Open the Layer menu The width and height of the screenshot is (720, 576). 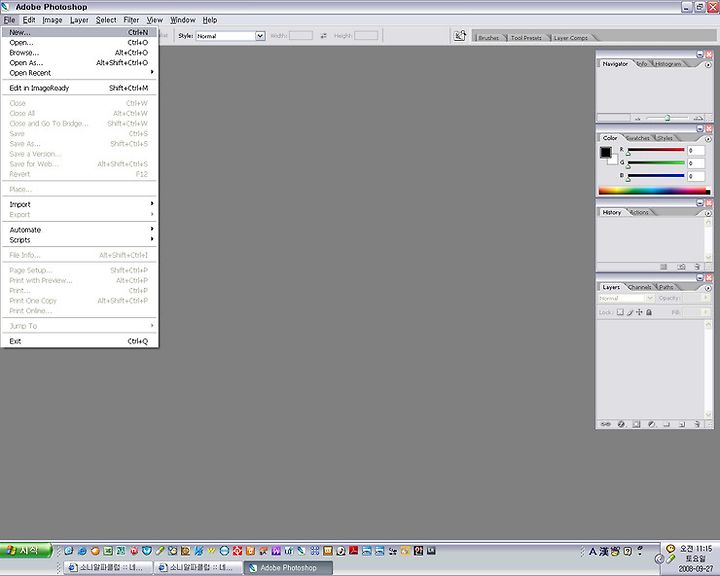79,20
